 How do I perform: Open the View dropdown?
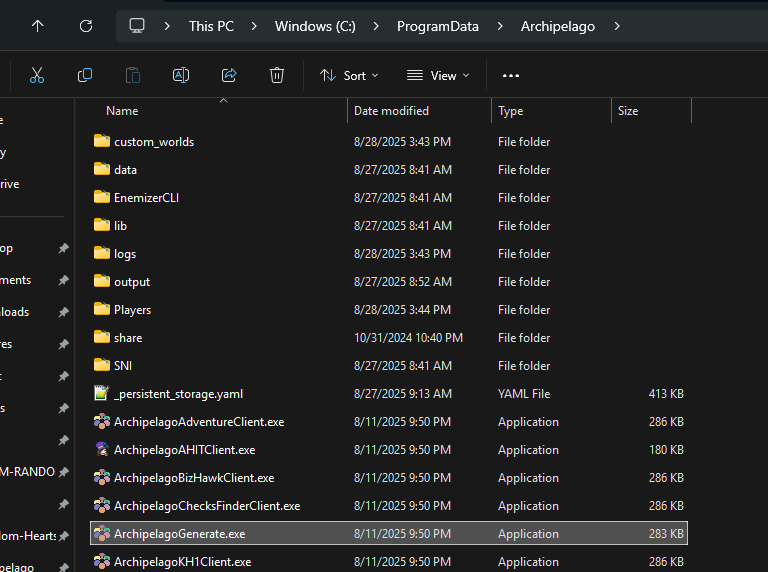[438, 75]
